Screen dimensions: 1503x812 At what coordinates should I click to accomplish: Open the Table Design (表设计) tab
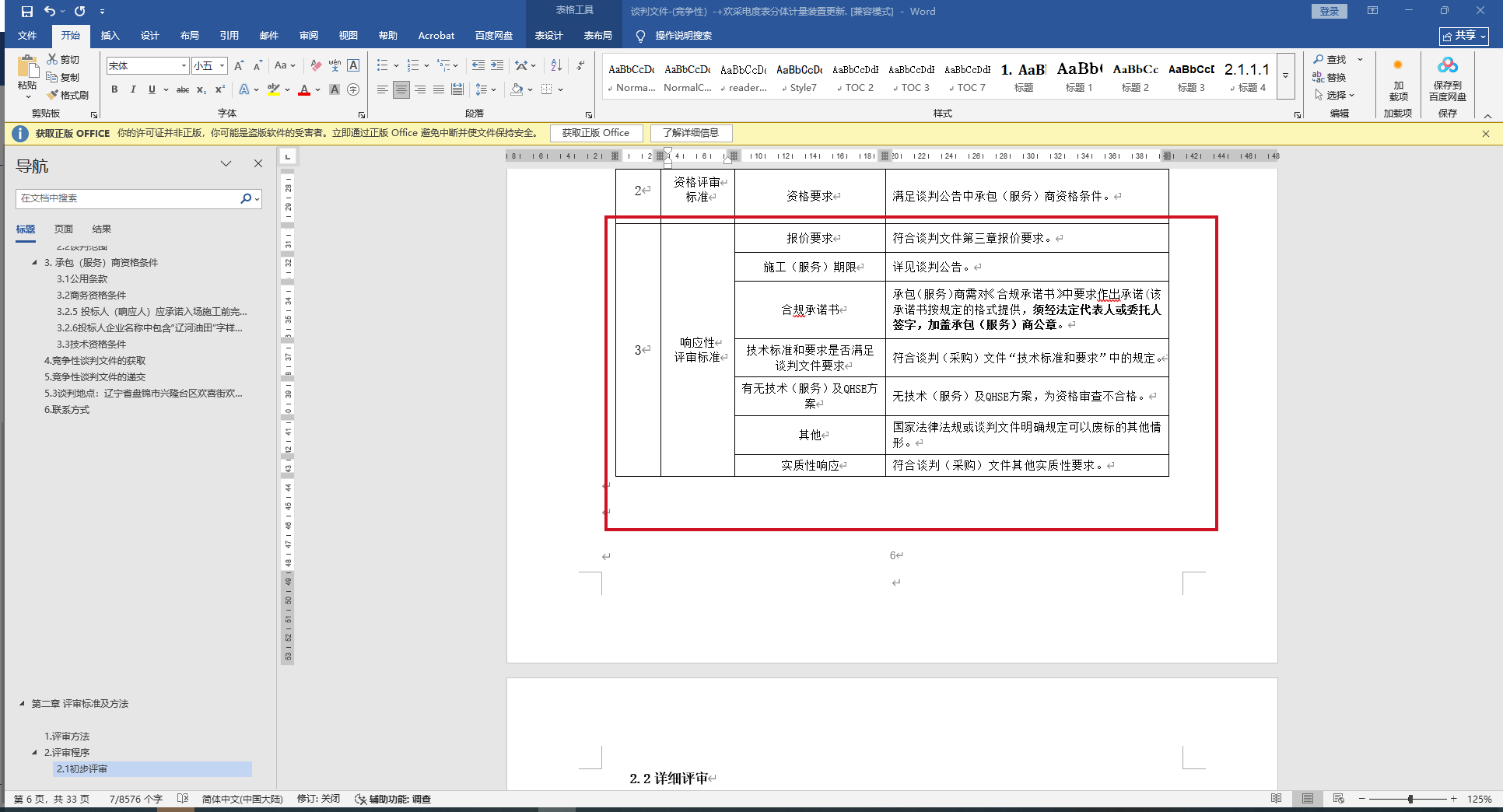pyautogui.click(x=549, y=36)
